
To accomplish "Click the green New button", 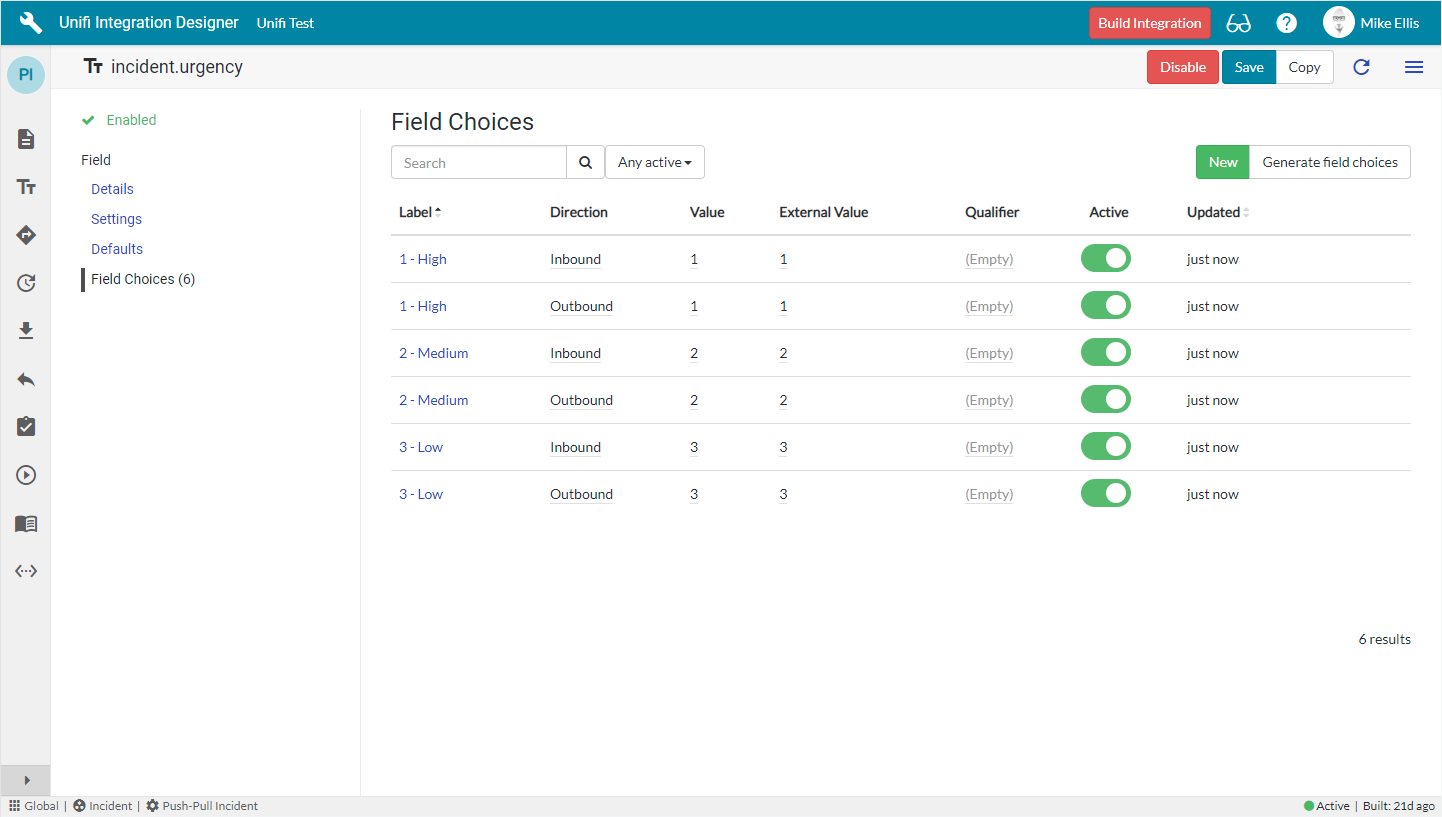I will (1222, 162).
